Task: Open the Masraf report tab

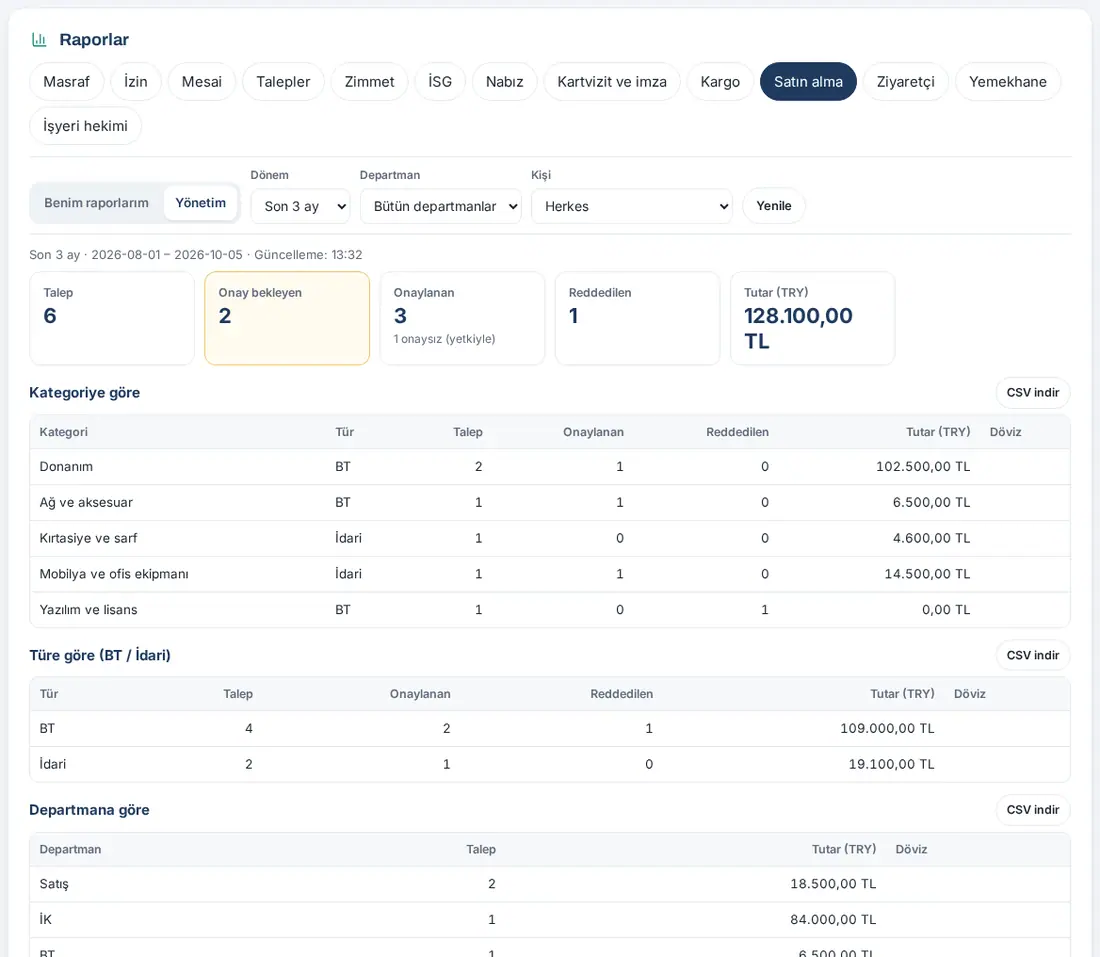Action: pyautogui.click(x=67, y=81)
